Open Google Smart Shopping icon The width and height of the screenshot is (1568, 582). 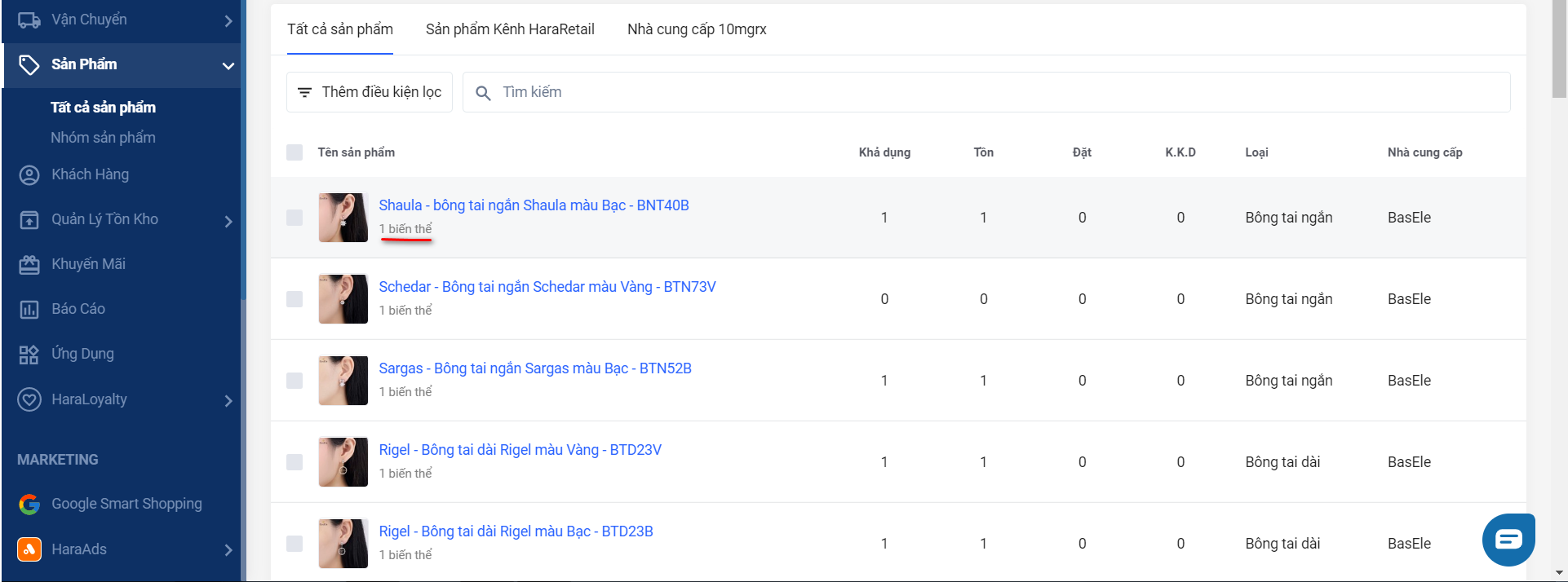coord(29,505)
